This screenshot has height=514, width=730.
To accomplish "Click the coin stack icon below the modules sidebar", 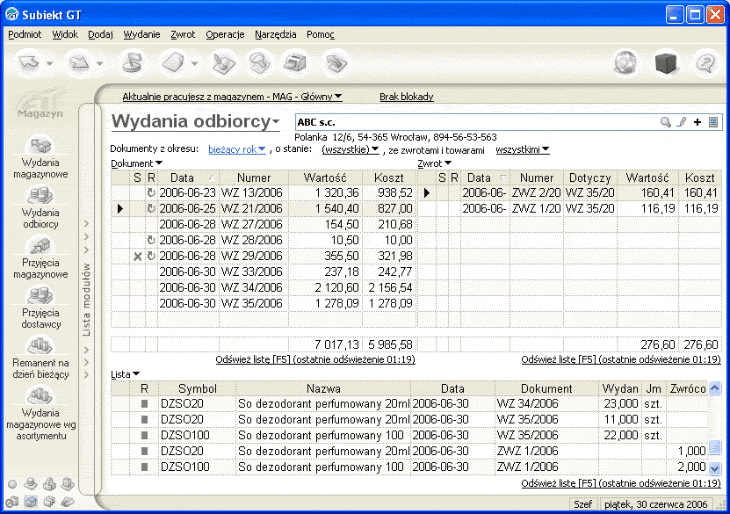I will (31, 484).
